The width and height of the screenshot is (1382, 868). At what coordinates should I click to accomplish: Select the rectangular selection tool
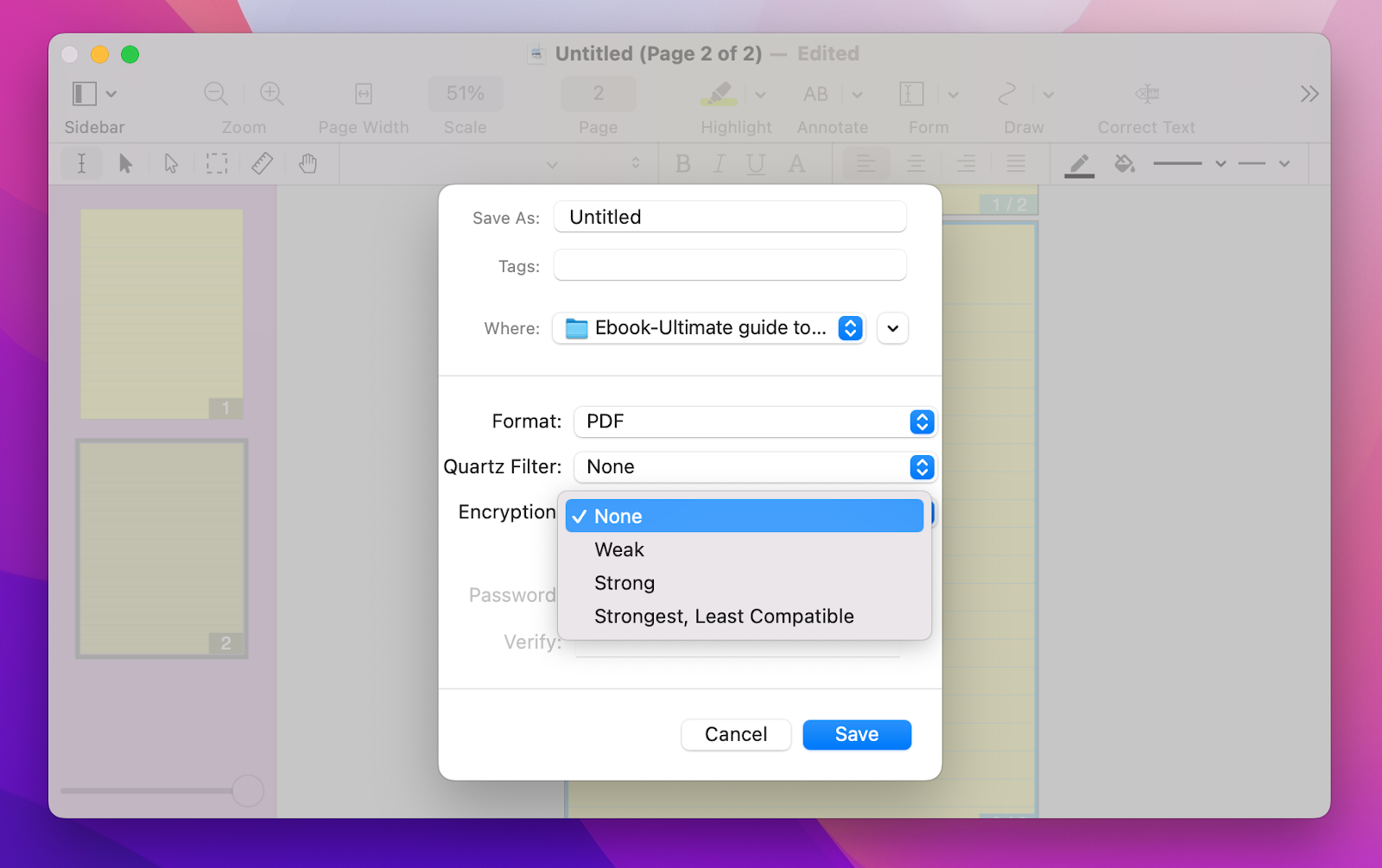[x=216, y=163]
